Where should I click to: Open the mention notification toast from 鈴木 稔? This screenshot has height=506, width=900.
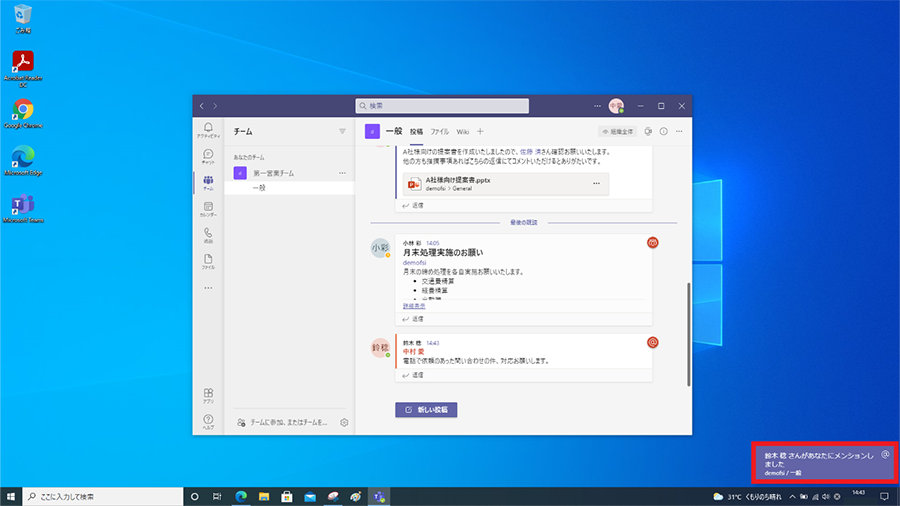(825, 463)
